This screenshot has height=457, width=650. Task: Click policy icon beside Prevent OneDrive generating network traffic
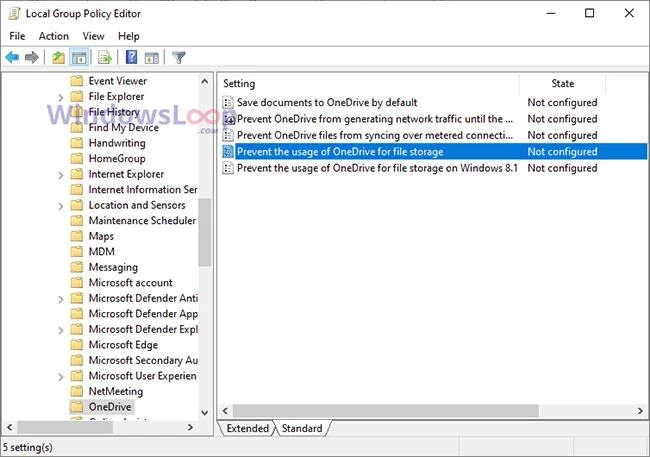click(229, 119)
